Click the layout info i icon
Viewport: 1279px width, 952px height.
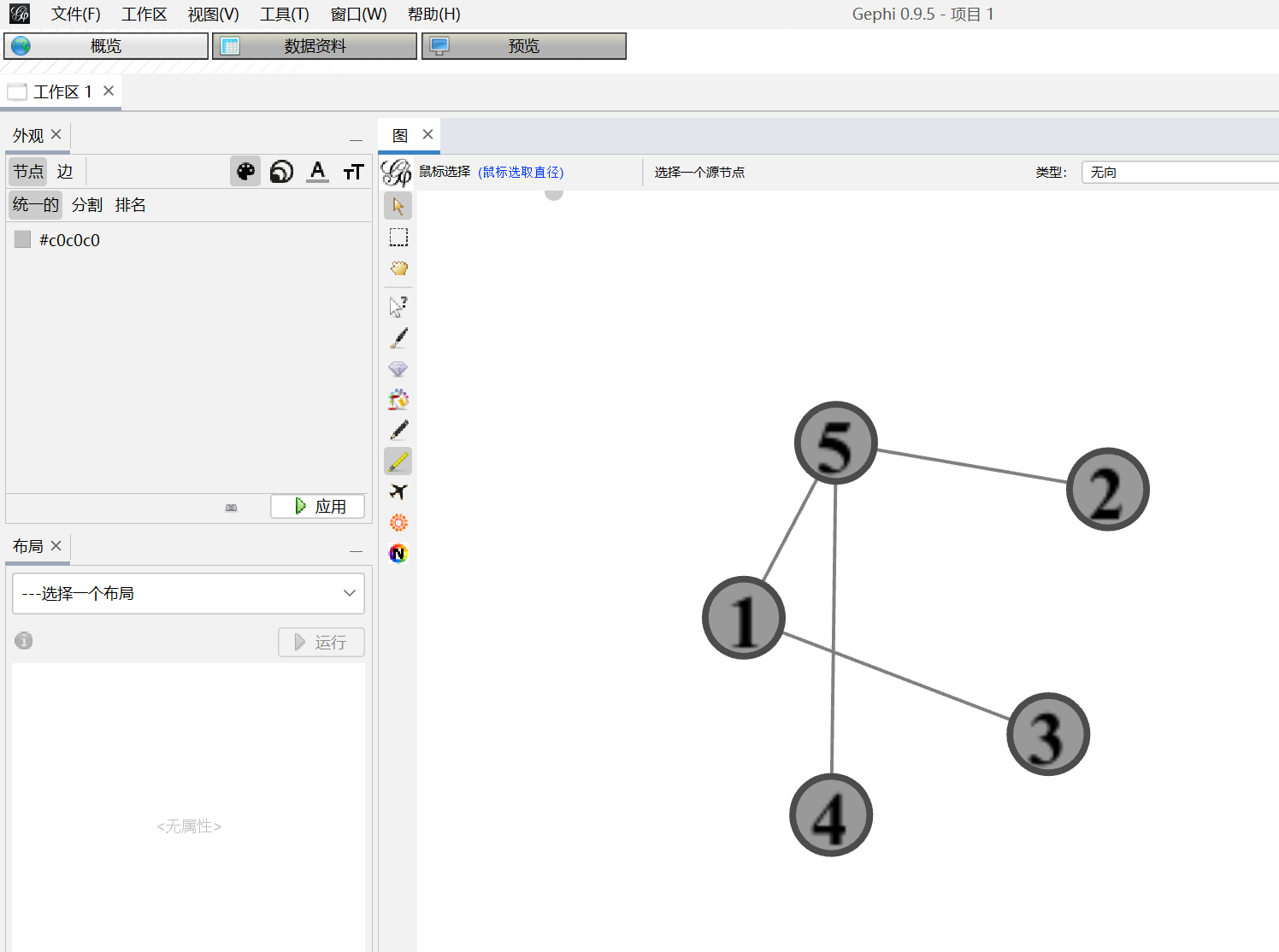pos(24,640)
